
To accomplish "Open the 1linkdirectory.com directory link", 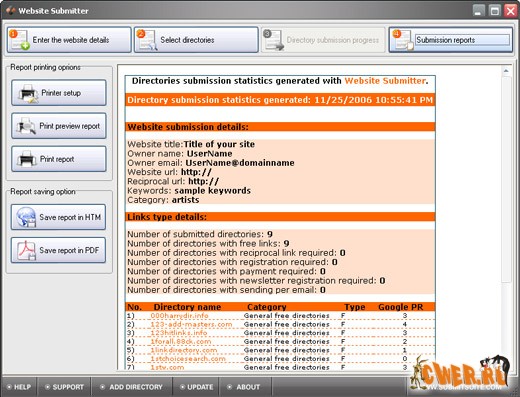I will point(184,350).
